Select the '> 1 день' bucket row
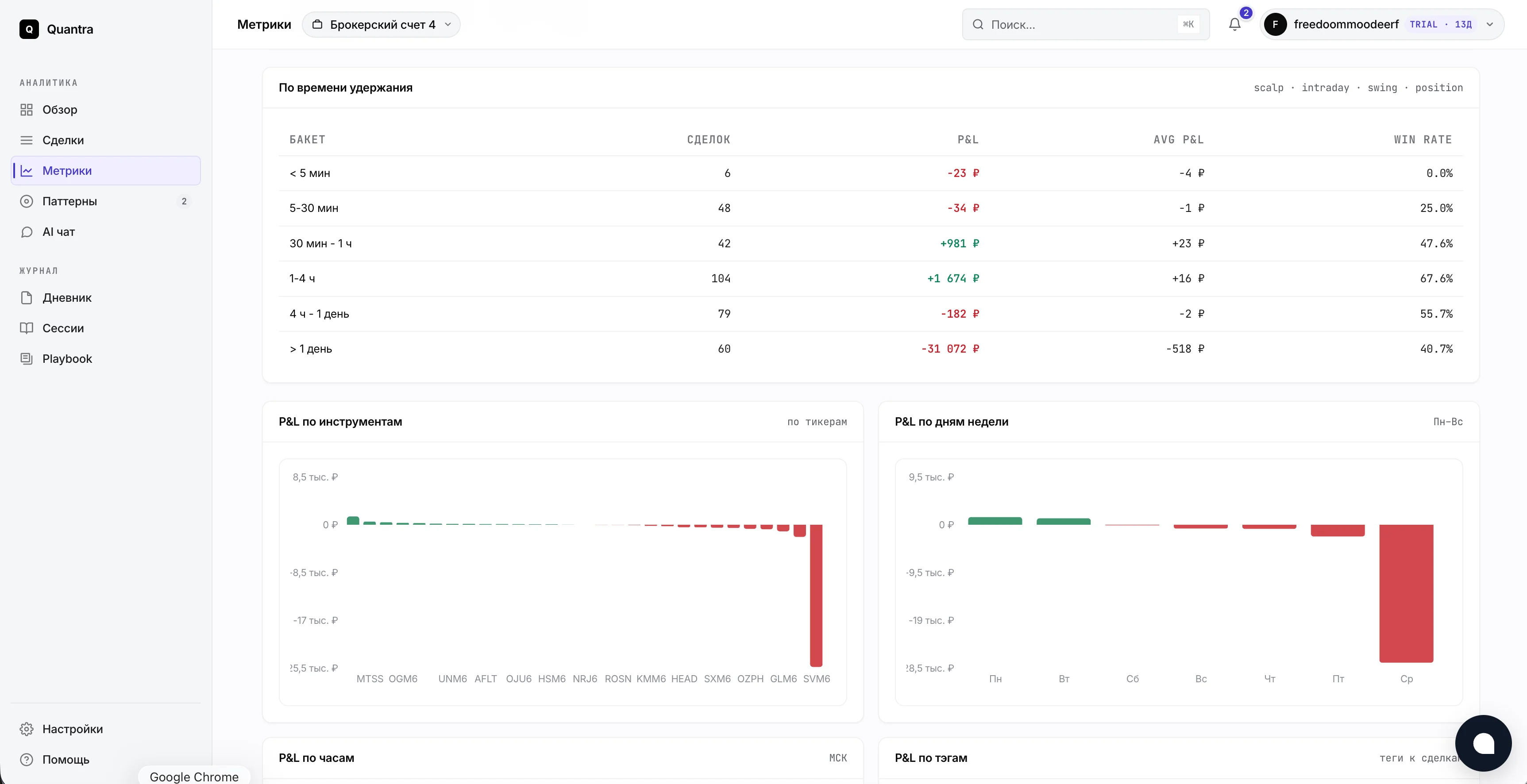This screenshot has width=1527, height=784. pyautogui.click(x=870, y=349)
